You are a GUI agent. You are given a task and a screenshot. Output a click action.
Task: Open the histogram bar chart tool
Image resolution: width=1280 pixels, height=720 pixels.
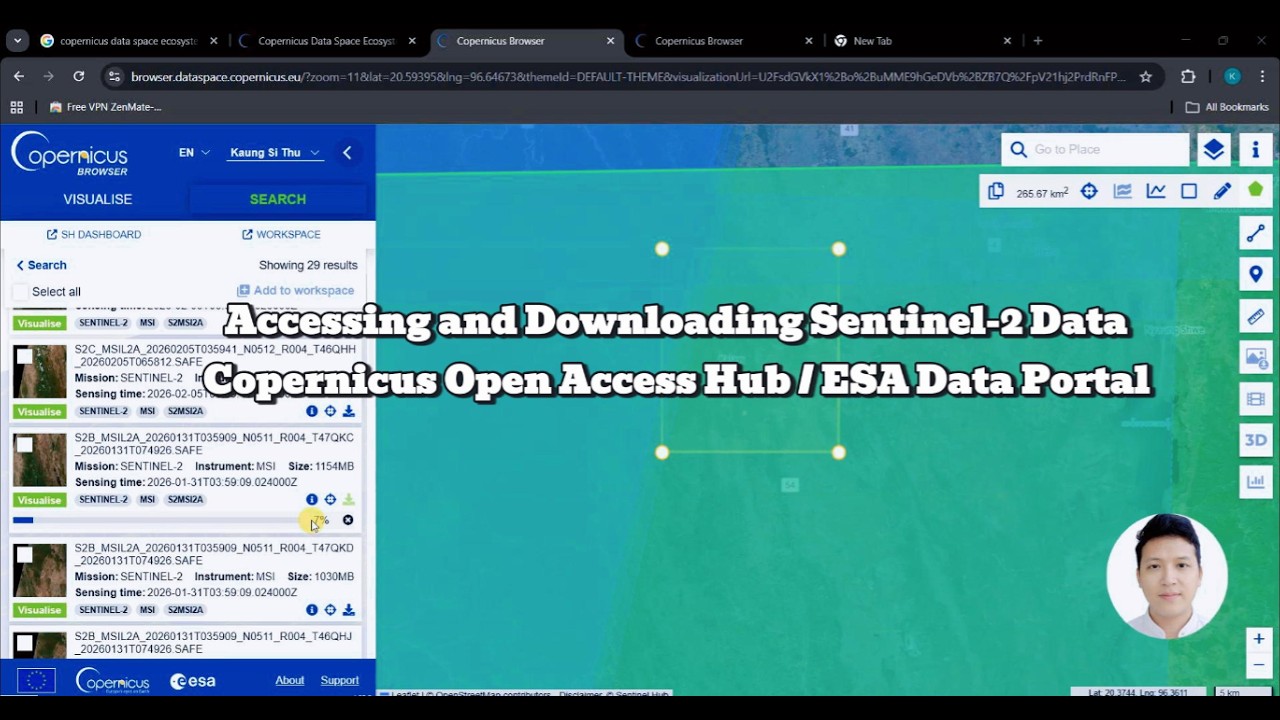click(x=1256, y=482)
